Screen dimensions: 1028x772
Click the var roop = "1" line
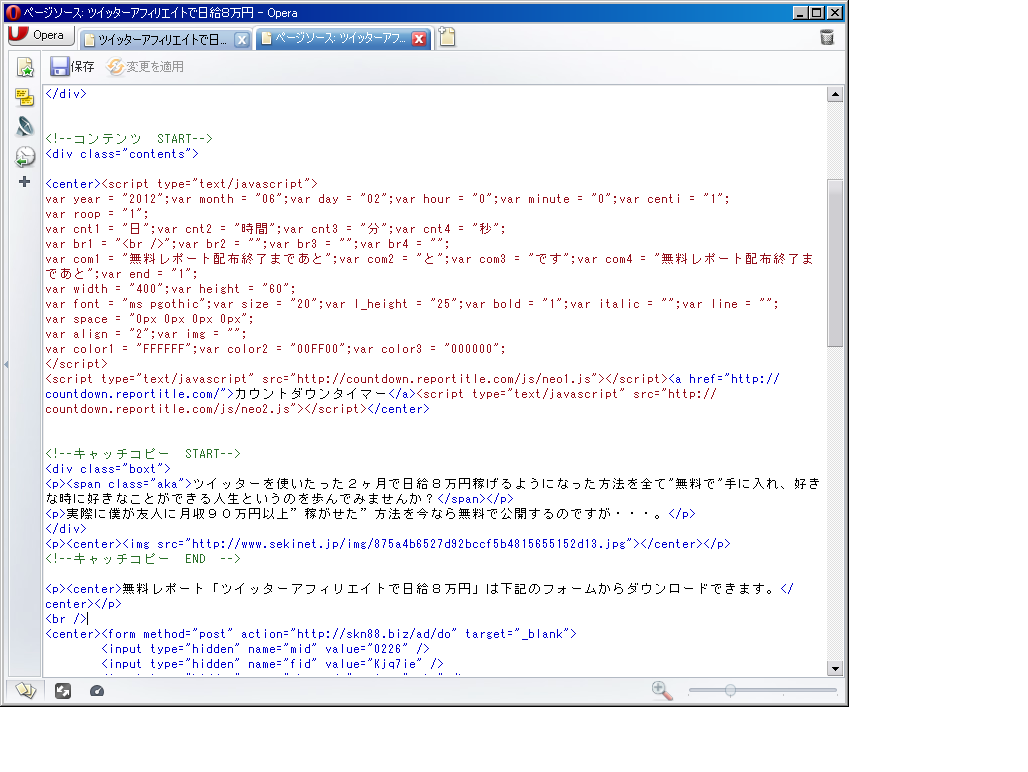(97, 214)
